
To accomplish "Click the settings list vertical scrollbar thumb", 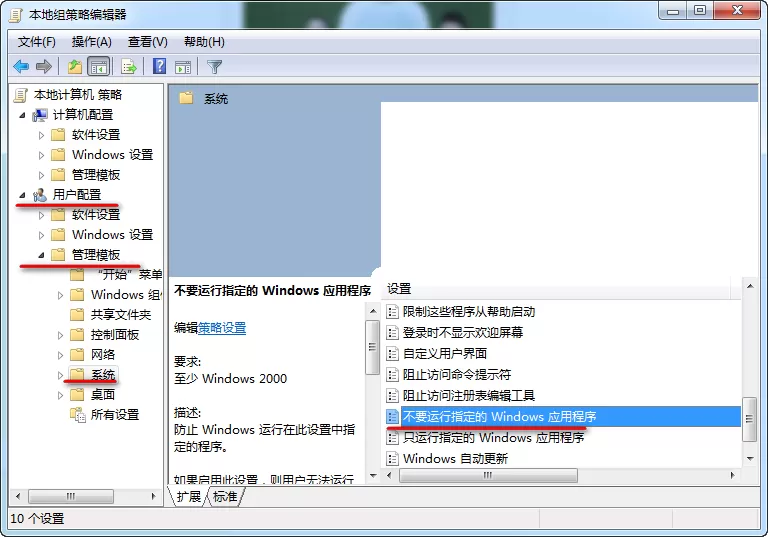I will pos(749,419).
